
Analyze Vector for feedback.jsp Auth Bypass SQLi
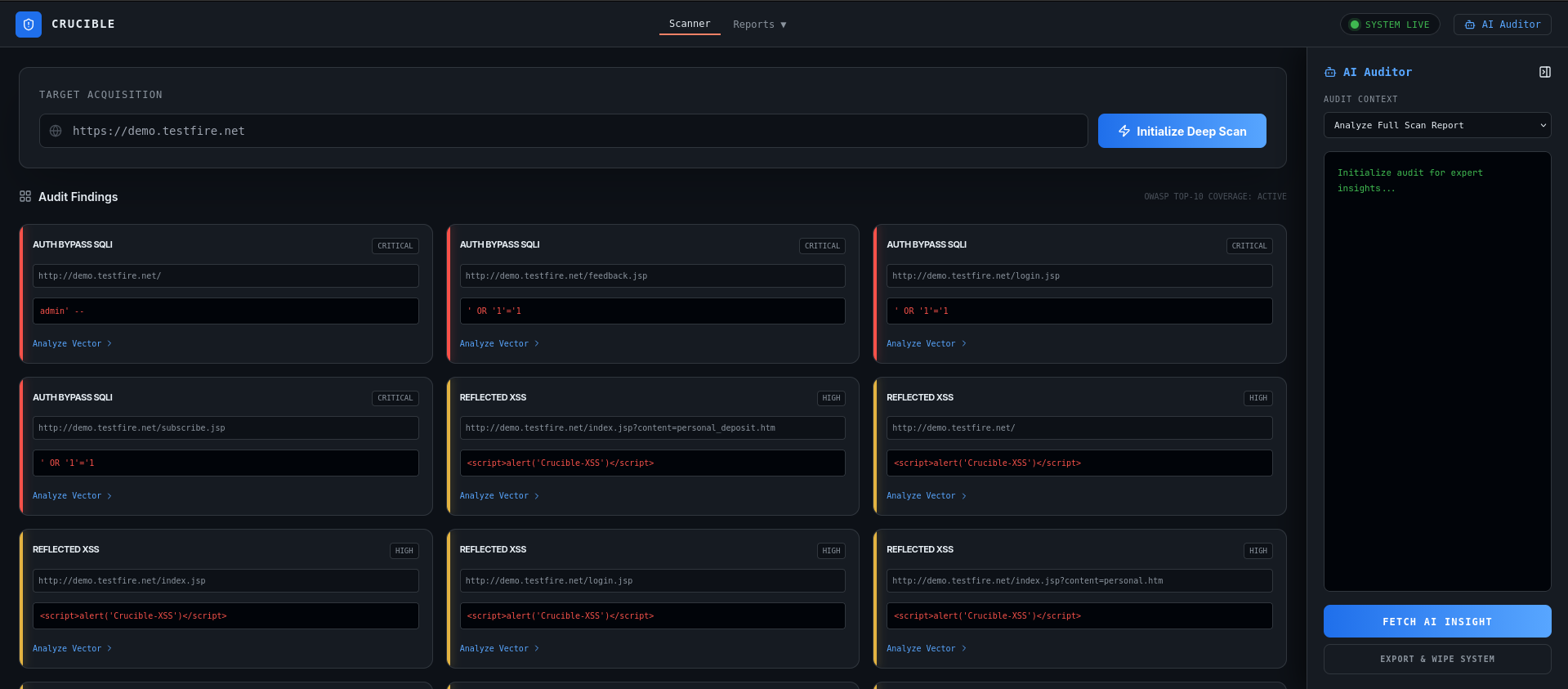point(499,343)
